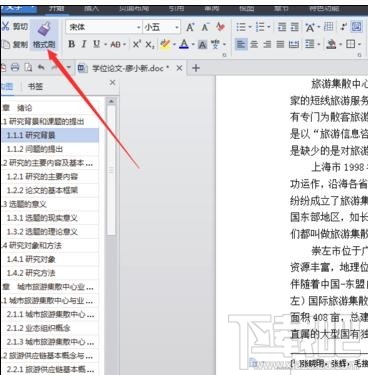This screenshot has width=368, height=375.
Task: Insert a bulleted list
Action: [x=241, y=27]
